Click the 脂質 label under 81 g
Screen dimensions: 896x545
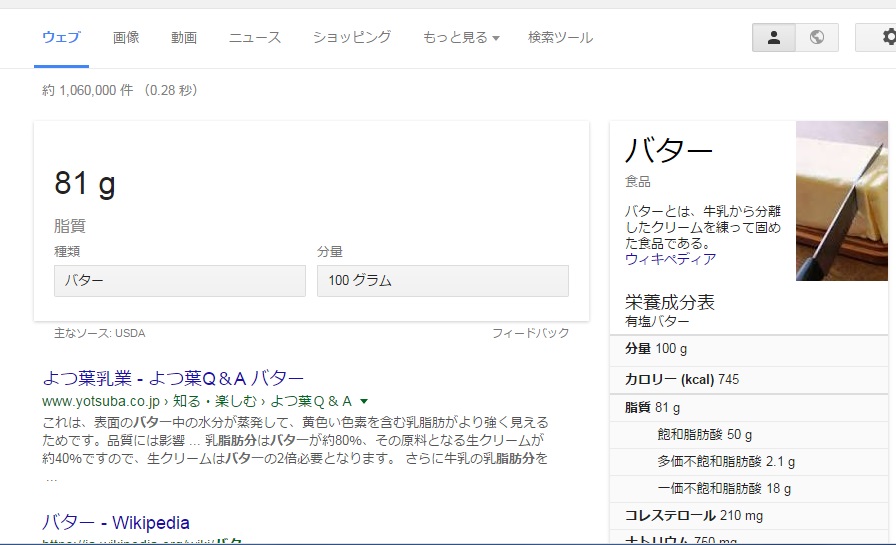[70, 226]
